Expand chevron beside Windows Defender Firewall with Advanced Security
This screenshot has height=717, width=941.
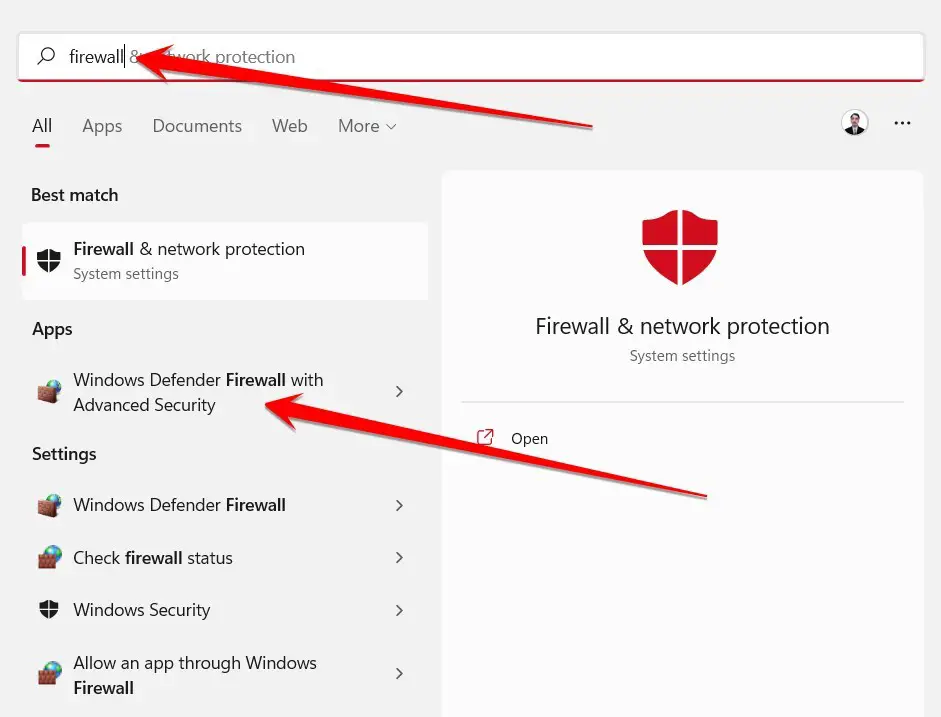(x=400, y=392)
